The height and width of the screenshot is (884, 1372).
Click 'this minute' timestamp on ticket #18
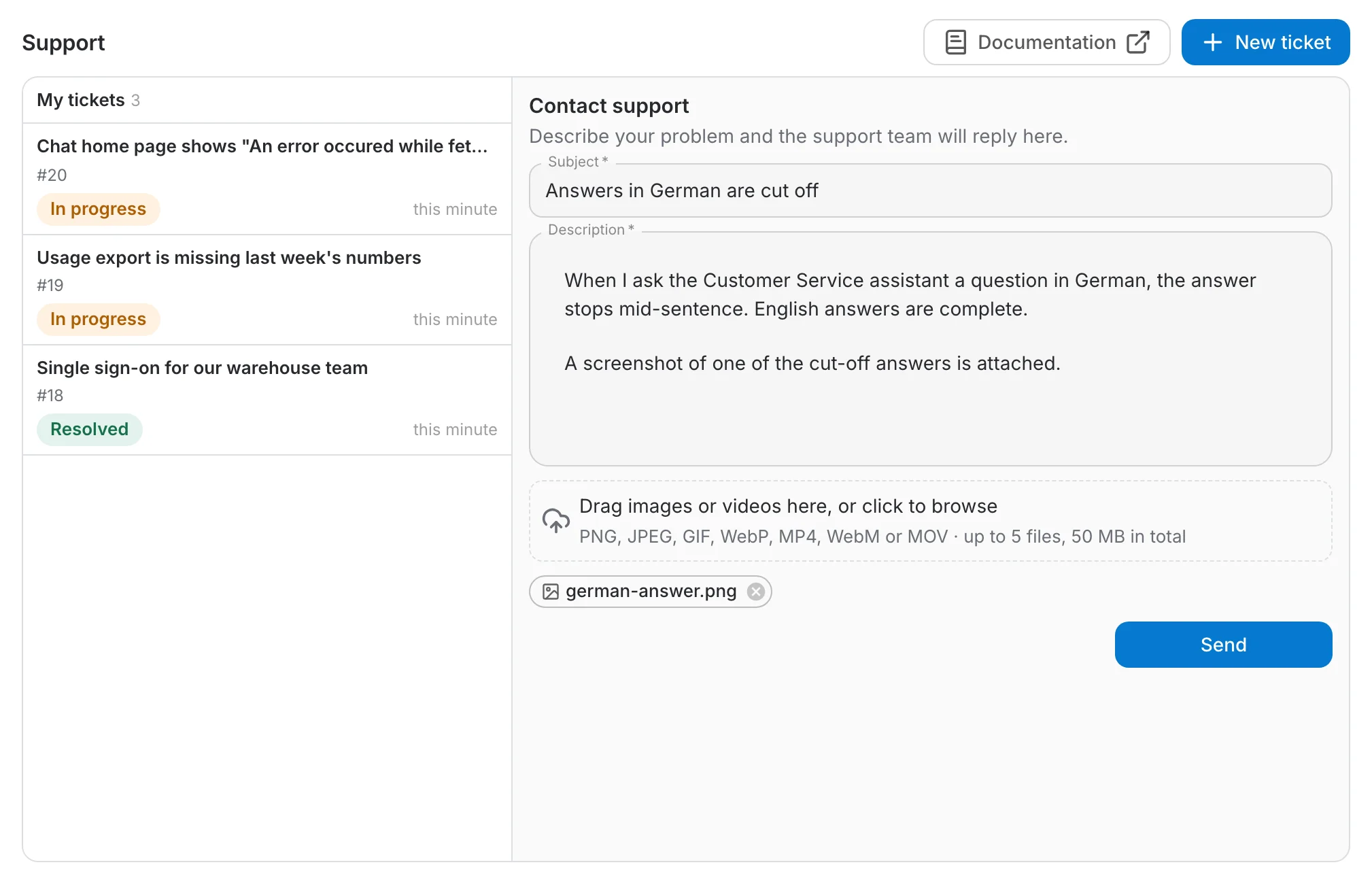point(455,430)
